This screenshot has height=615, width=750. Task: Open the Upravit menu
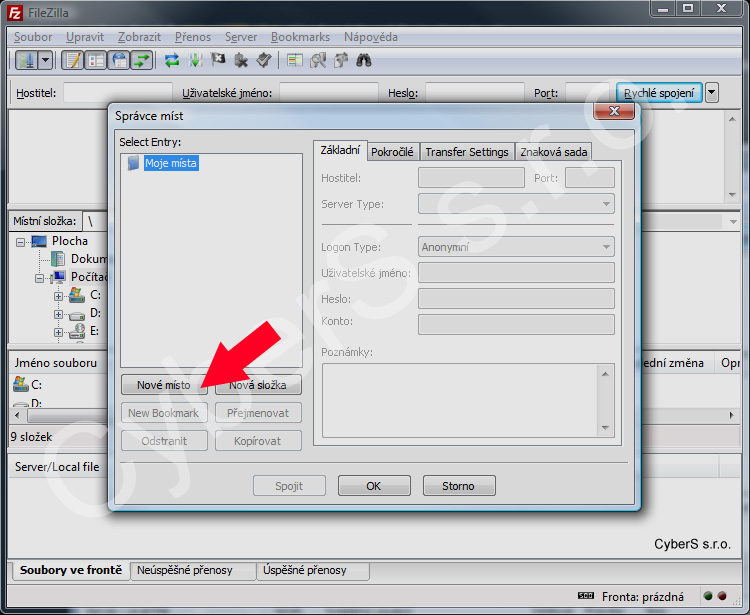click(x=85, y=37)
